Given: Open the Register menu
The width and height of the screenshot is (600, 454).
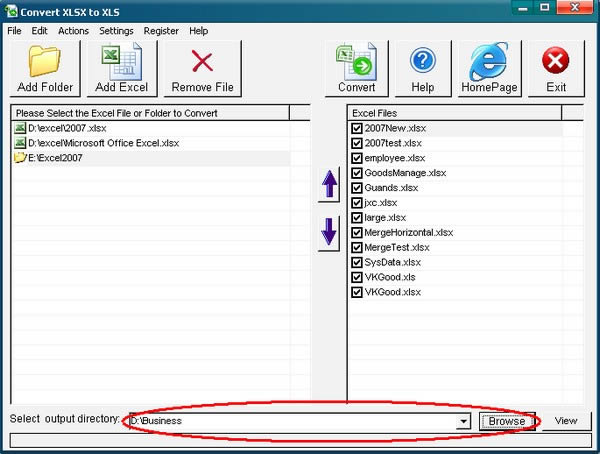Looking at the screenshot, I should tap(161, 31).
